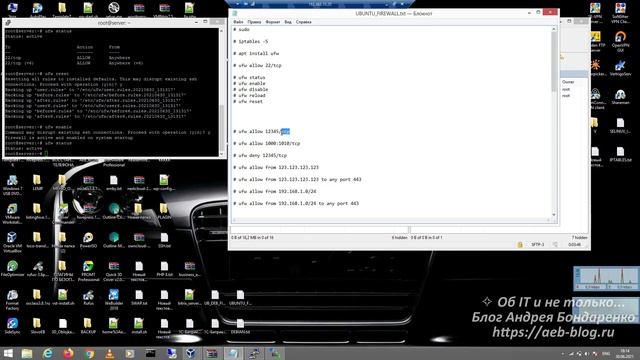Select the FileOptimizer desktop icon

12,269
